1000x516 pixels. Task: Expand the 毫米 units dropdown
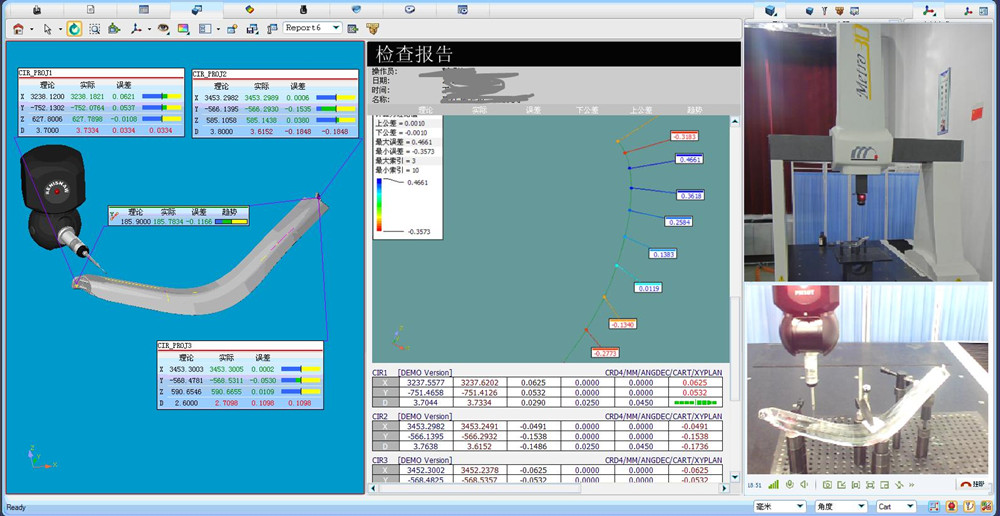tap(779, 507)
